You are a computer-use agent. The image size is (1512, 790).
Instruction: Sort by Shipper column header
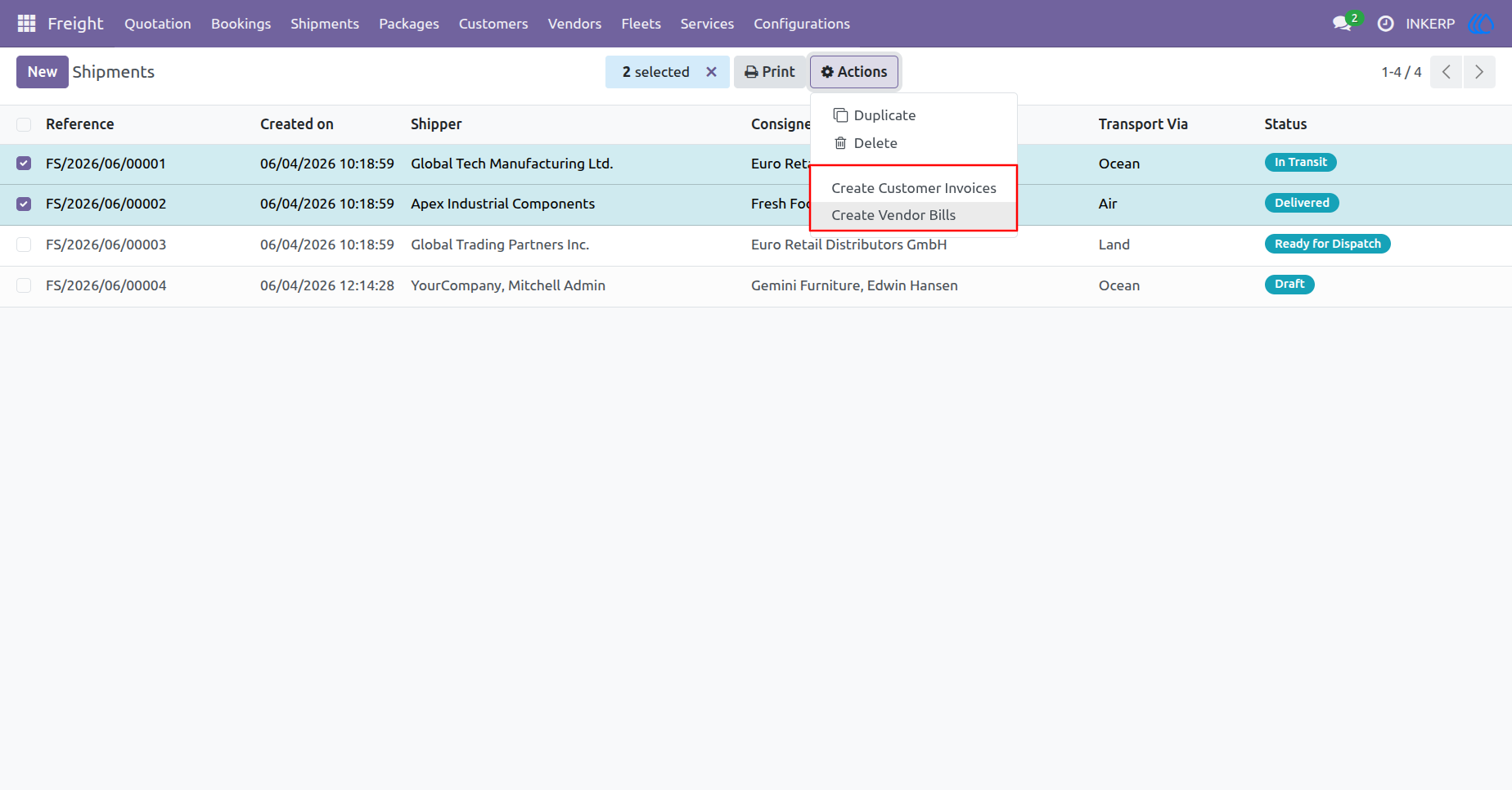click(436, 124)
